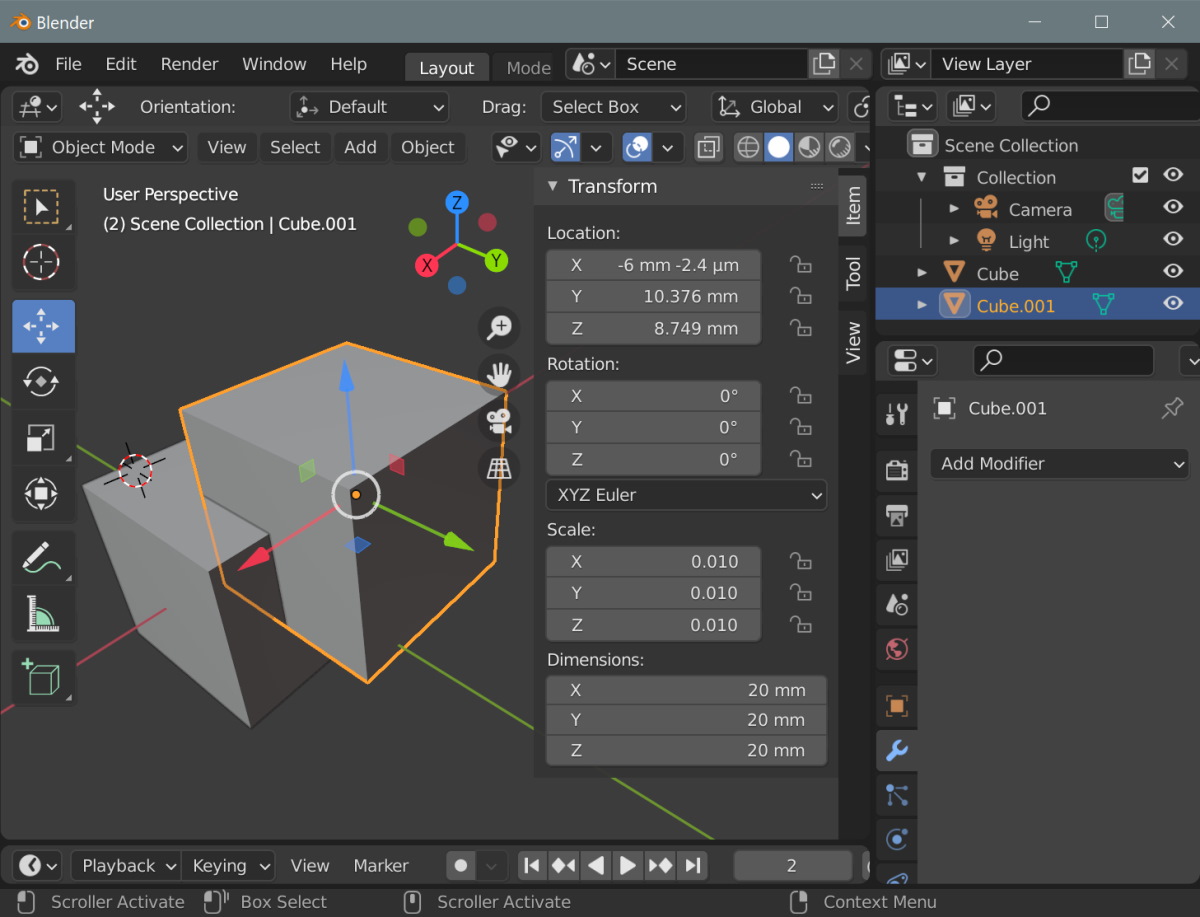Open the Physics Properties tab

[x=896, y=840]
